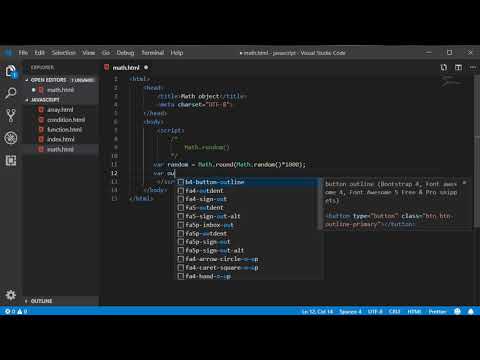Screen dimensions: 480x360
Task: Open array.html in the explorer
Action: coord(60,110)
